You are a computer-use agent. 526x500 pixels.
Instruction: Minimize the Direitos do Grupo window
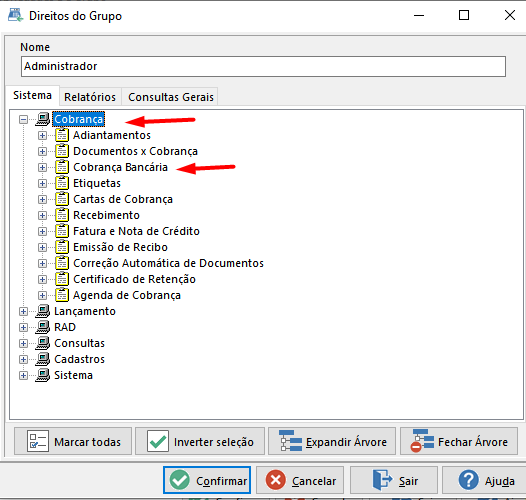point(419,15)
